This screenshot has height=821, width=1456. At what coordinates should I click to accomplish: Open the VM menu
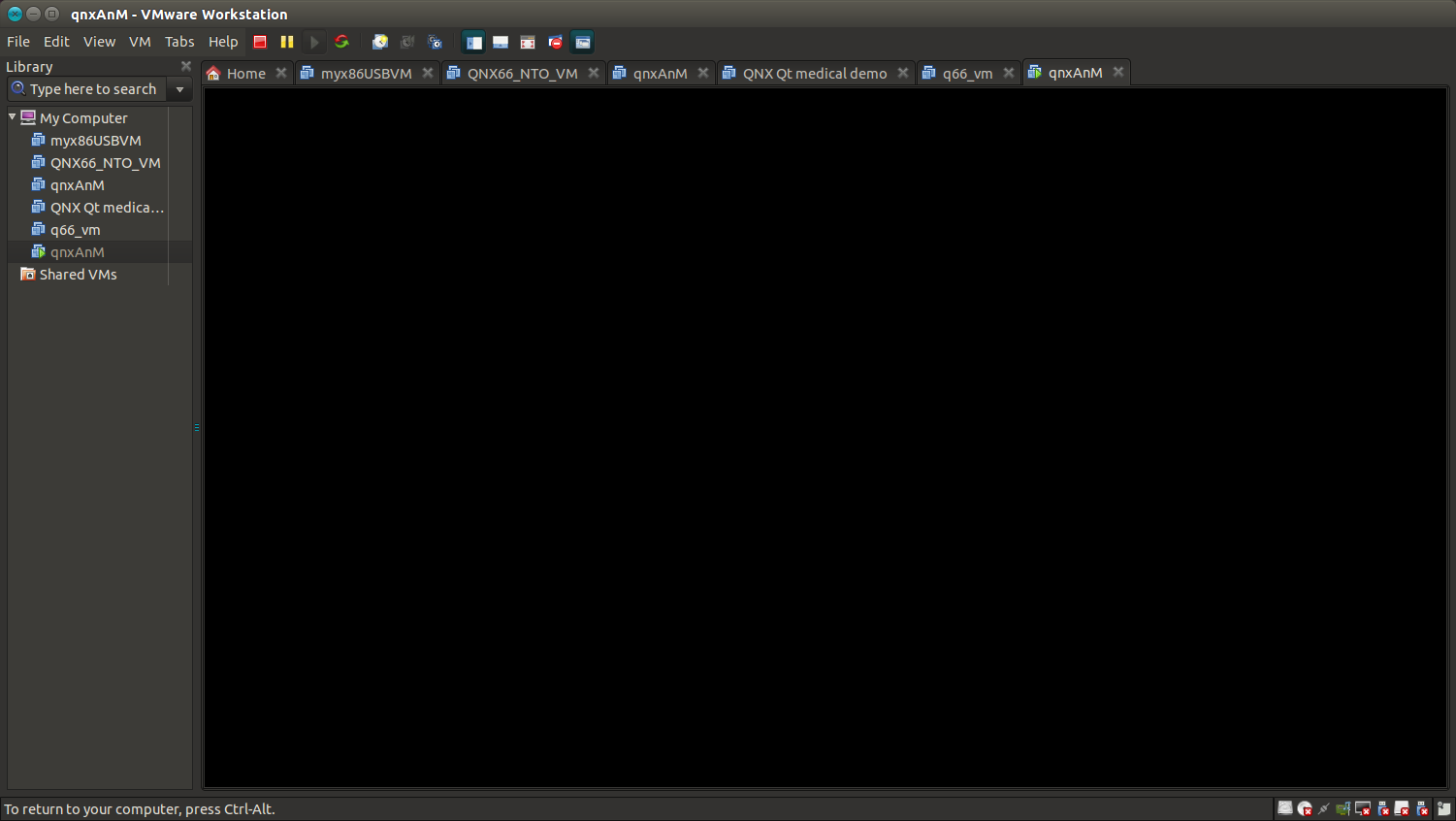click(140, 42)
